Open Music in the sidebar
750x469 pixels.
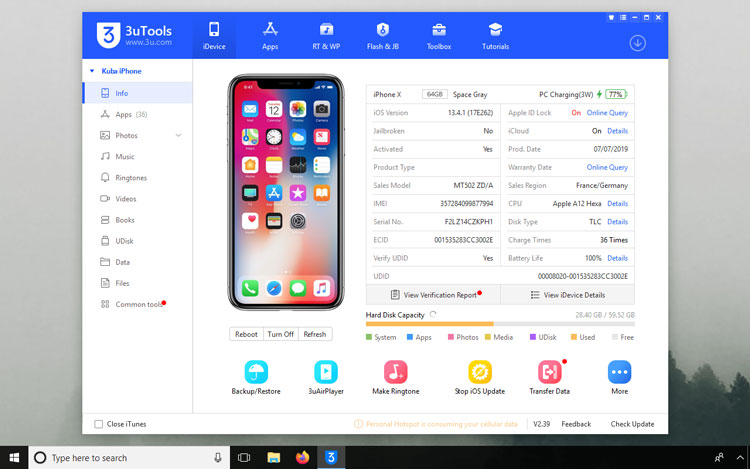[138, 156]
